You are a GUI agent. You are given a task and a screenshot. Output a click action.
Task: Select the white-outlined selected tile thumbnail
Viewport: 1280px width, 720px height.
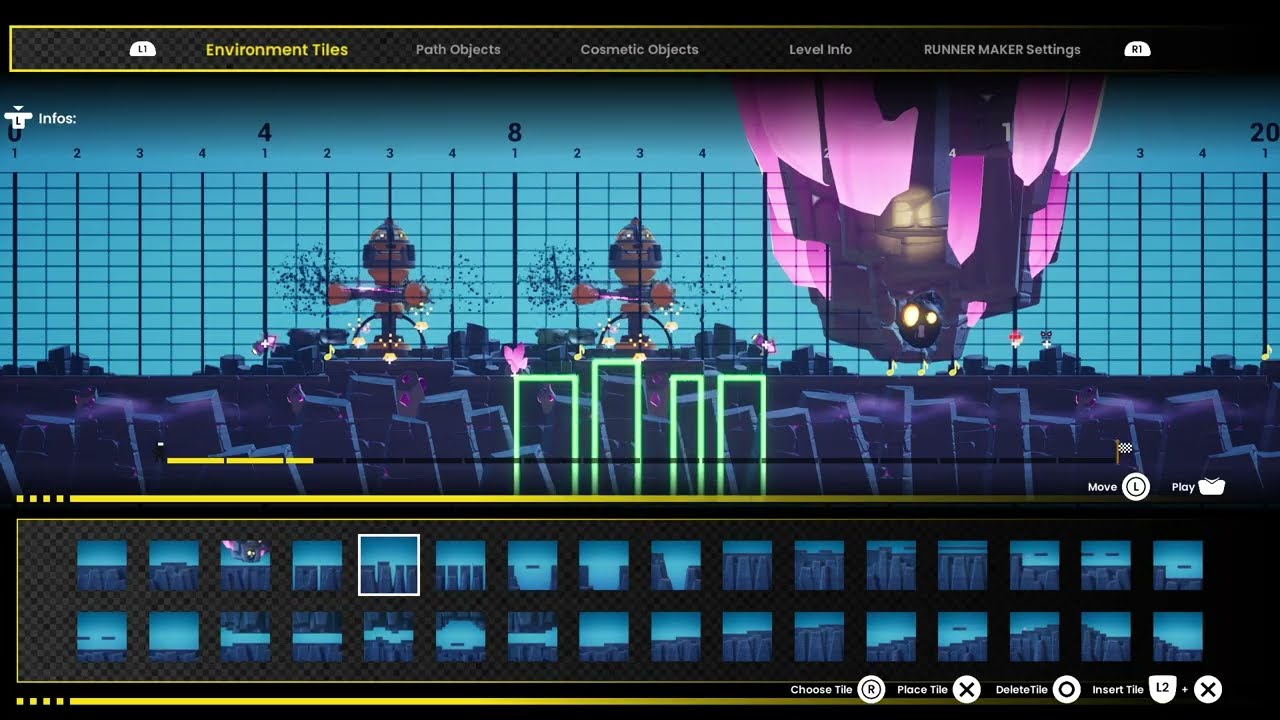click(389, 565)
